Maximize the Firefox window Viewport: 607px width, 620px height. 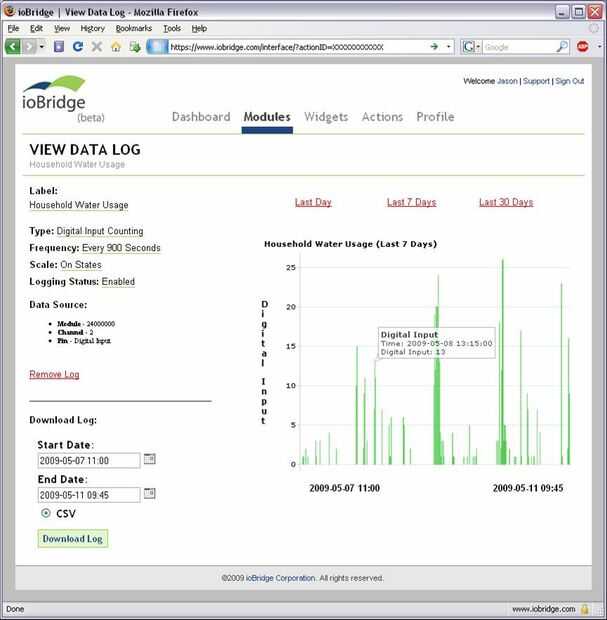579,12
